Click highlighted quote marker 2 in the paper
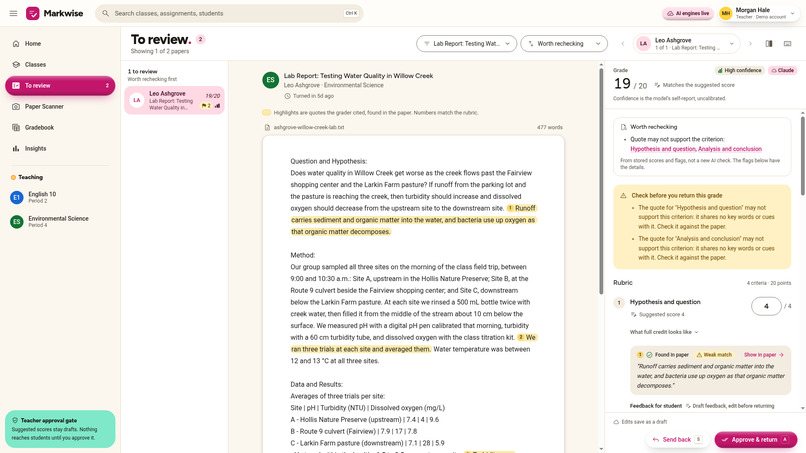 [x=521, y=337]
